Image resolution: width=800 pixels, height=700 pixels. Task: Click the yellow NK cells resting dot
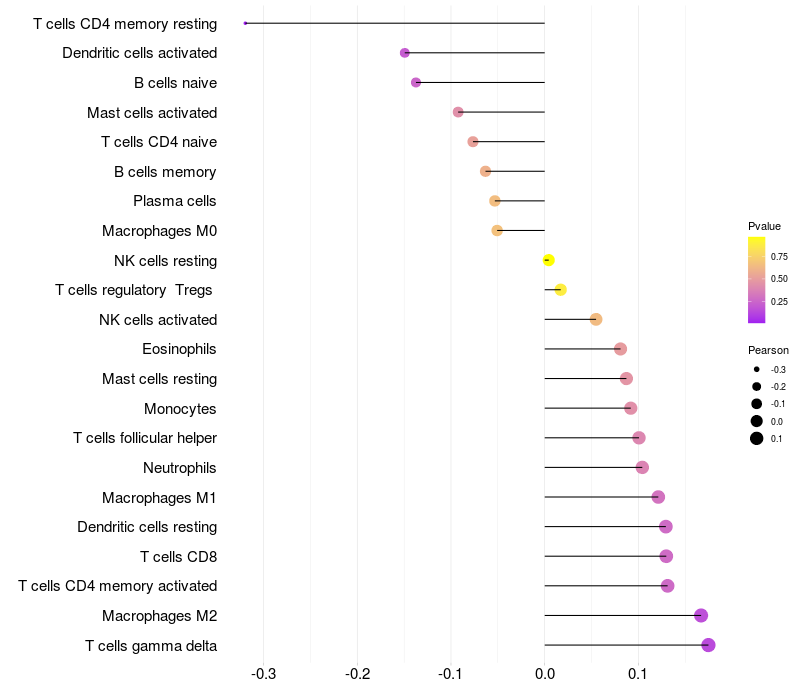[548, 260]
